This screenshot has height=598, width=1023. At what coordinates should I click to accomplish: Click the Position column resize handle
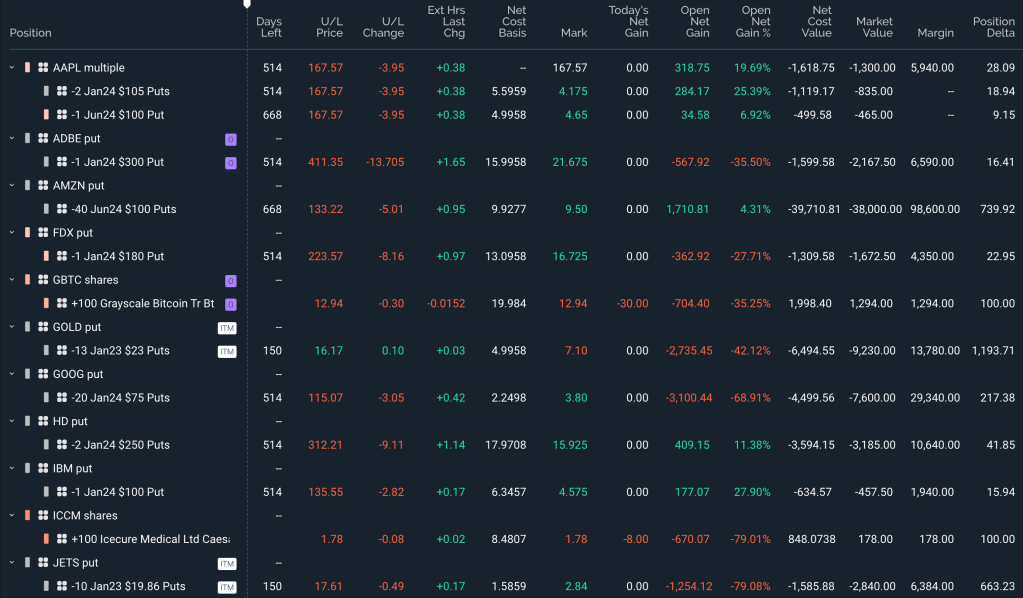pos(247,27)
